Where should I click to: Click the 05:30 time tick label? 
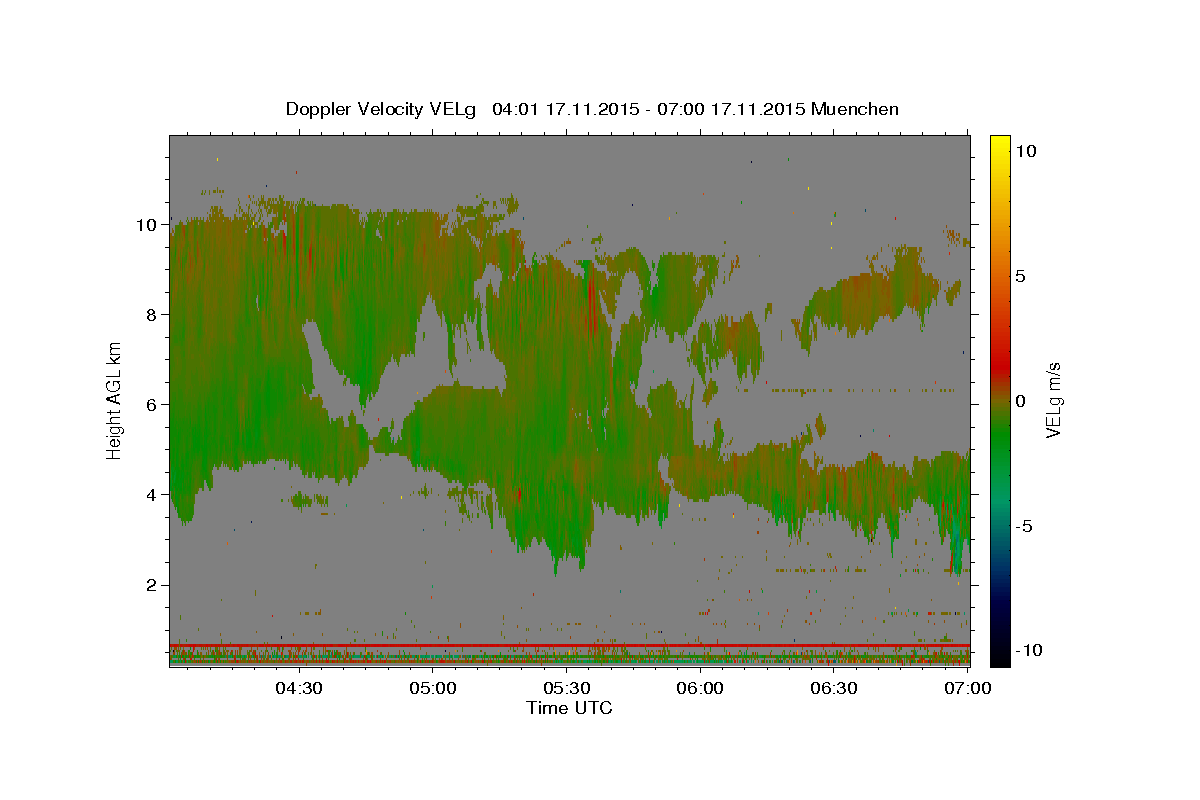(x=566, y=688)
